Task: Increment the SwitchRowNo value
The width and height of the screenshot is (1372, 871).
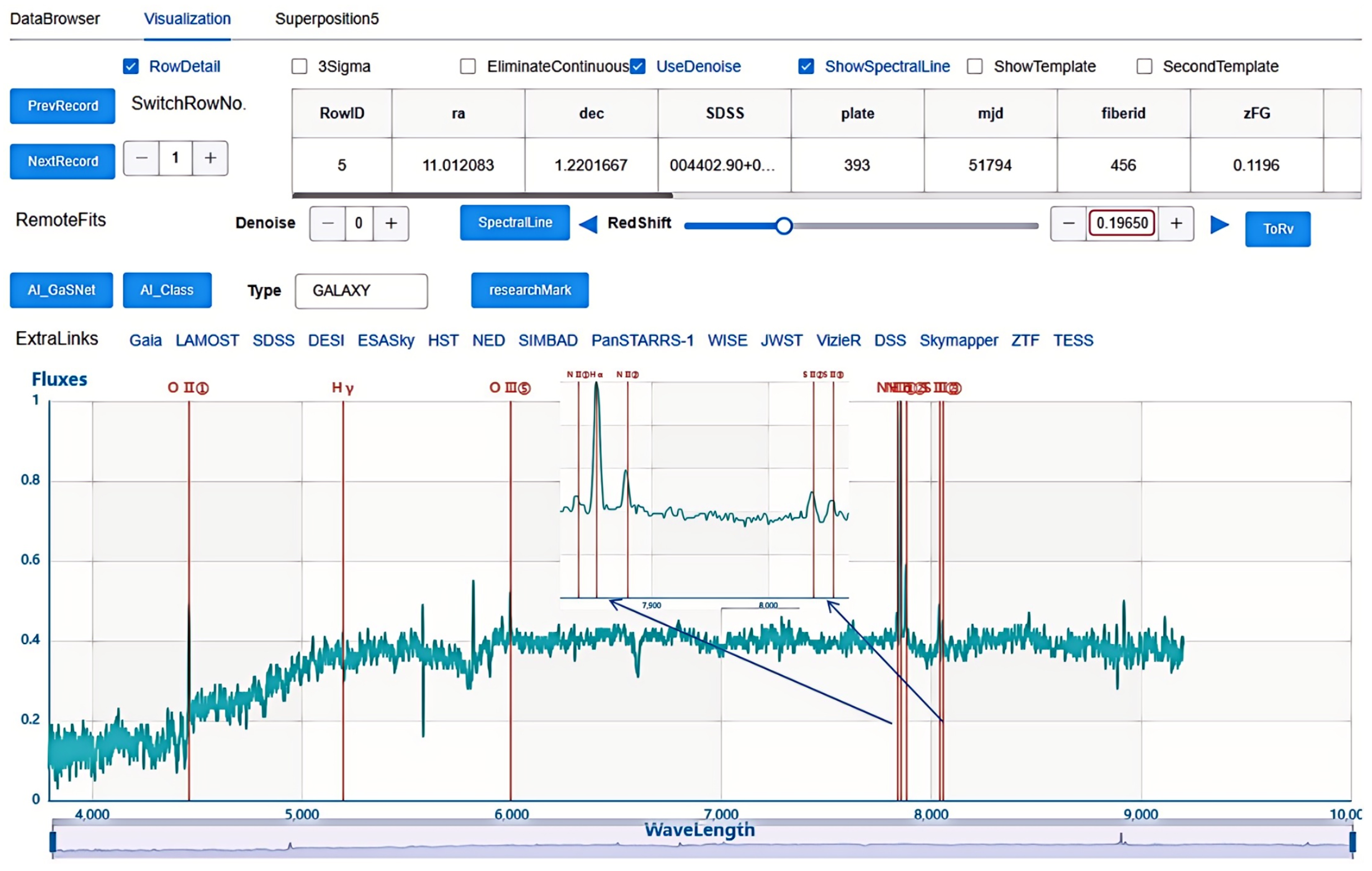Action: pyautogui.click(x=210, y=158)
